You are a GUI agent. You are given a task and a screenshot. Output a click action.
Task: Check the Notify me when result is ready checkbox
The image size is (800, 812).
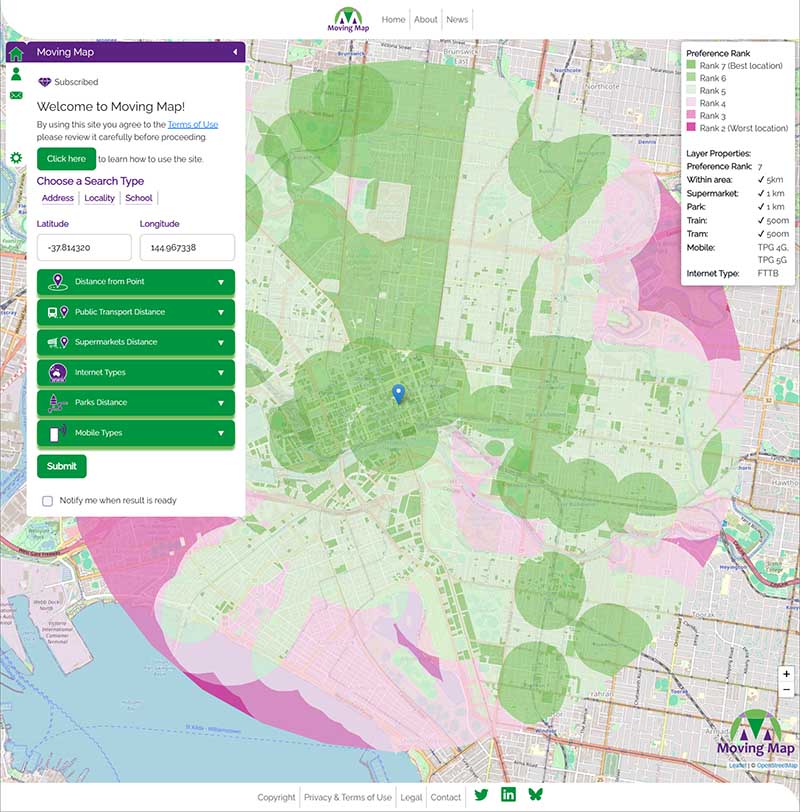pos(45,500)
